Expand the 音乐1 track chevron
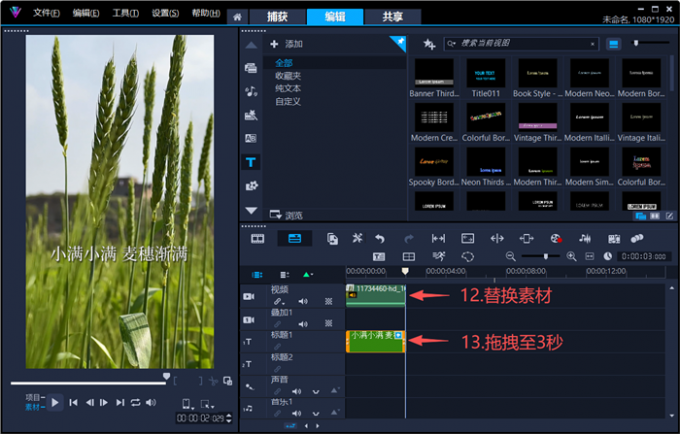 click(316, 413)
